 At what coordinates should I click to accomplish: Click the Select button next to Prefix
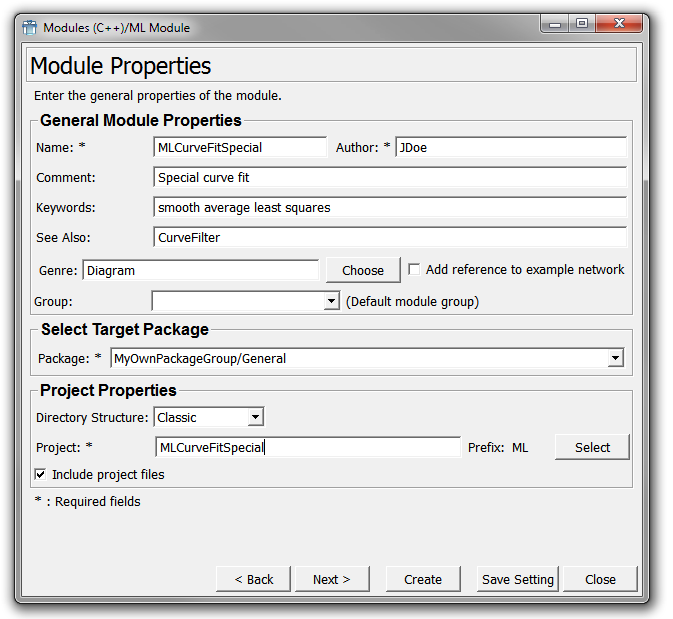pos(592,447)
